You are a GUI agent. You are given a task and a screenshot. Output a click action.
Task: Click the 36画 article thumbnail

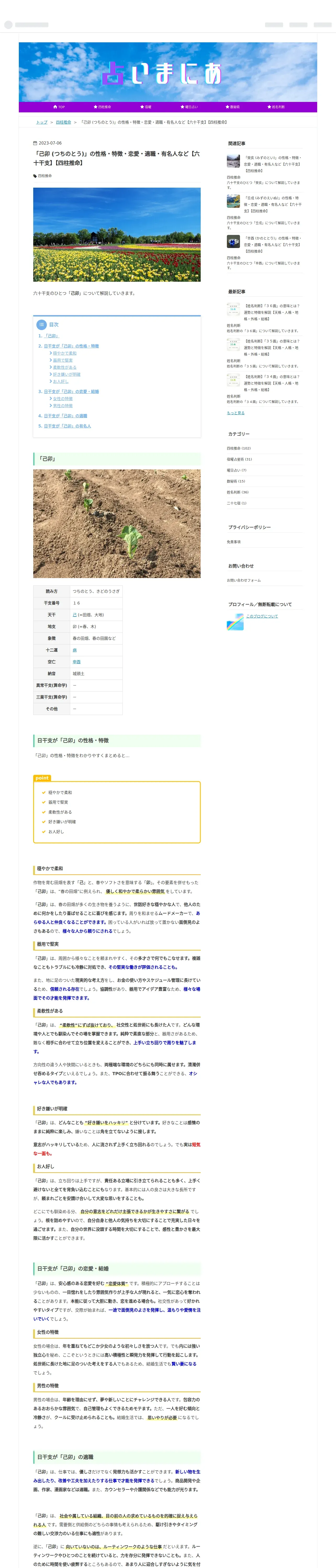(x=234, y=309)
